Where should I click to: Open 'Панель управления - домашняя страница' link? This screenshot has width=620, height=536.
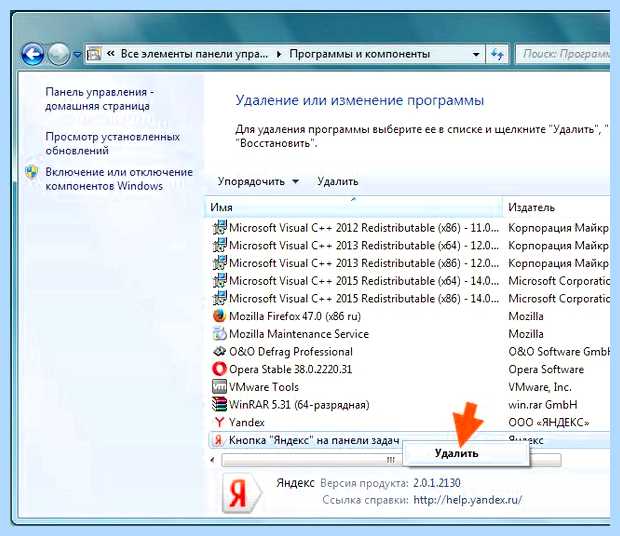click(99, 99)
